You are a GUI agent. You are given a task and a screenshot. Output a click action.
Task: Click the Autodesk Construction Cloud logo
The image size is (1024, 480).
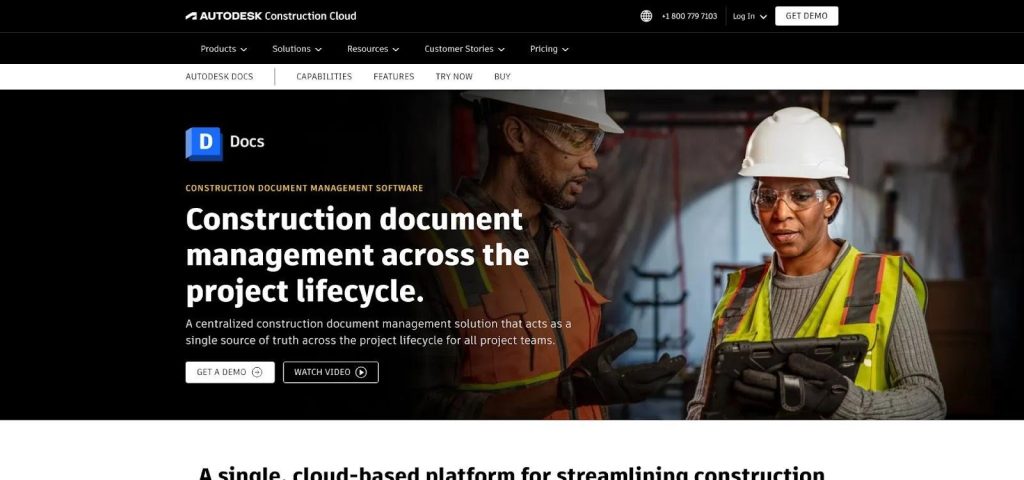270,16
